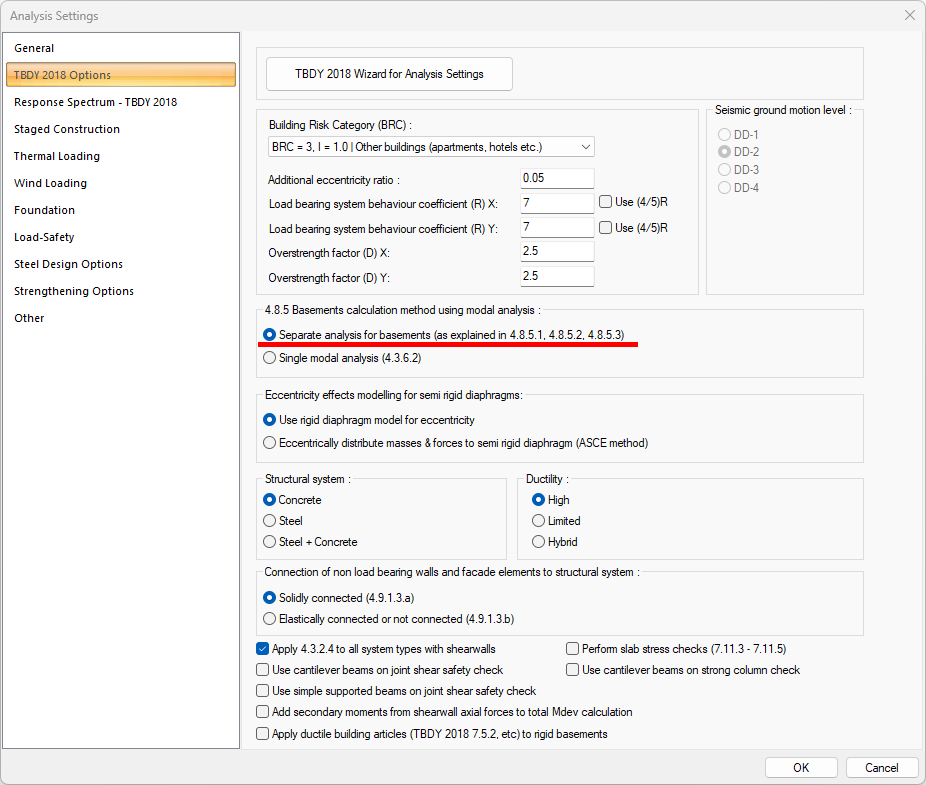Go to Staged Construction settings
926x785 pixels.
[67, 129]
